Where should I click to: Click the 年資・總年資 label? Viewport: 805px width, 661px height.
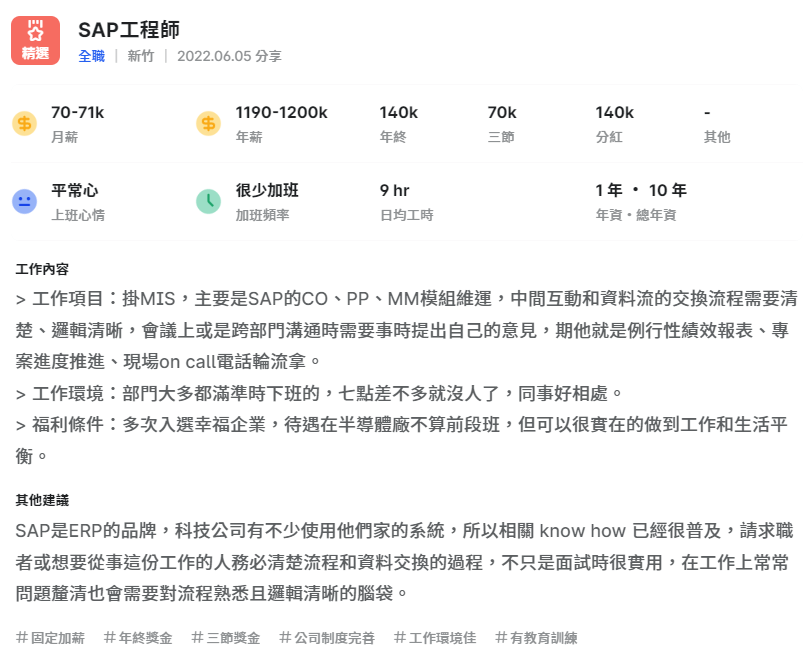(x=636, y=215)
